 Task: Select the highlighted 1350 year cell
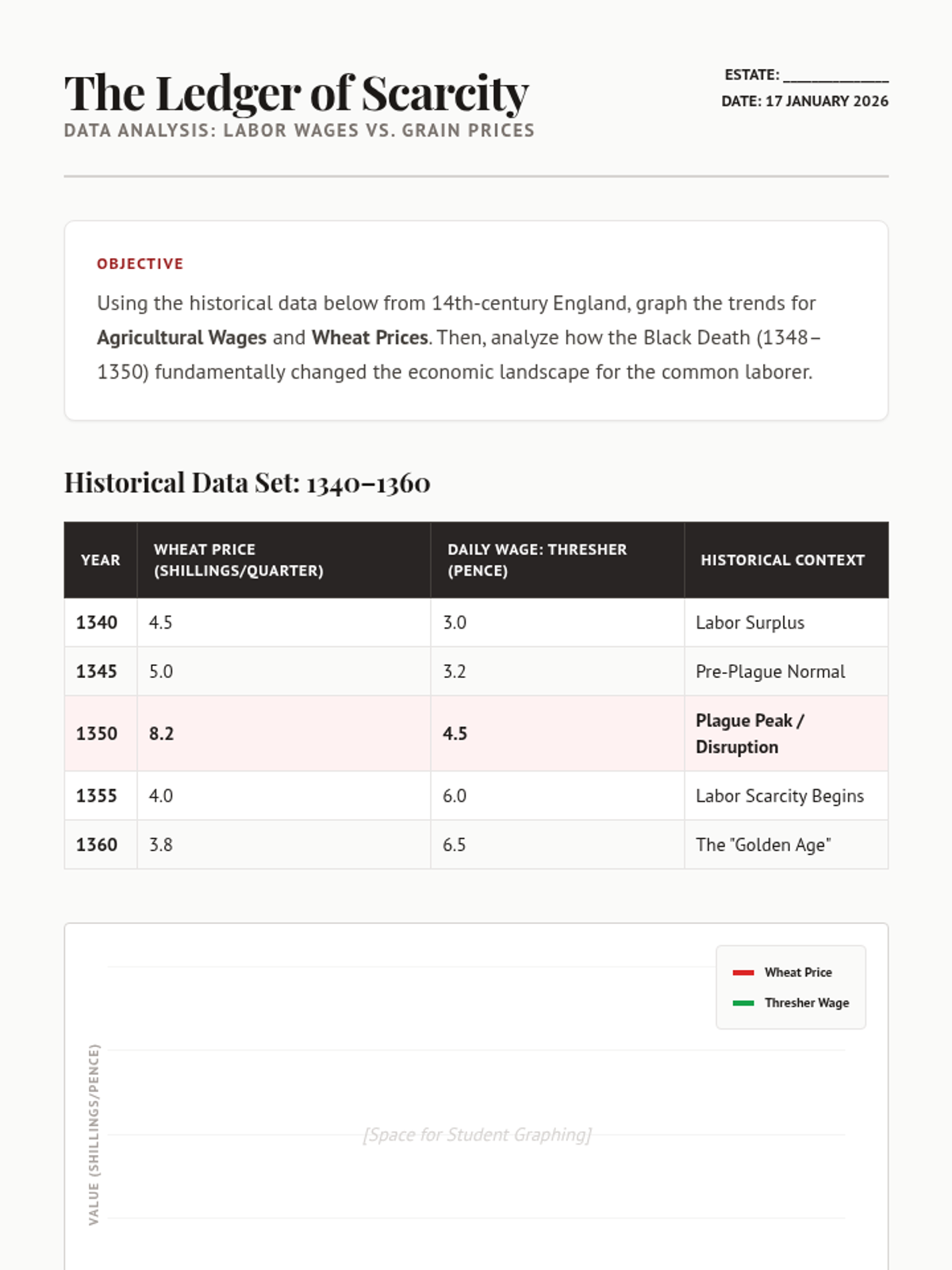pyautogui.click(x=97, y=734)
